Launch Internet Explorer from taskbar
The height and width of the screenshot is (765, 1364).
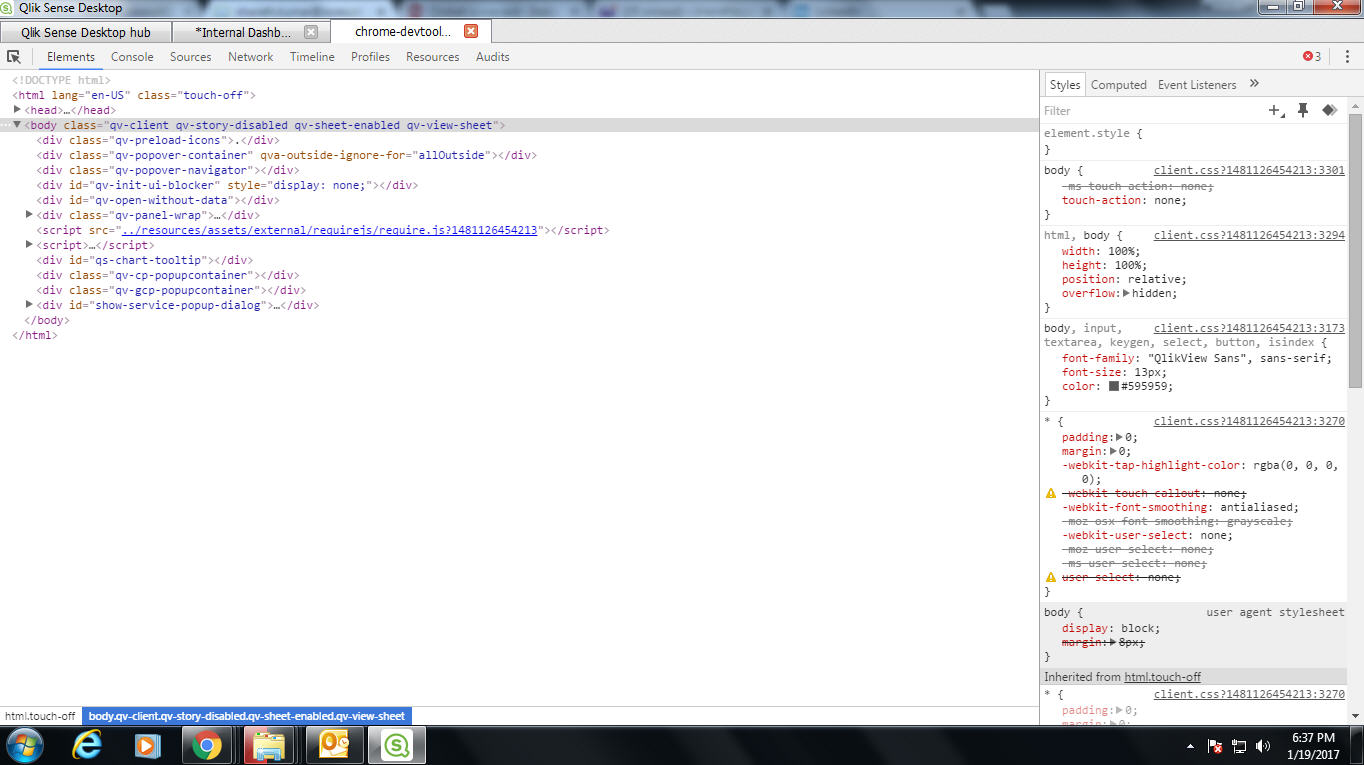(x=88, y=745)
